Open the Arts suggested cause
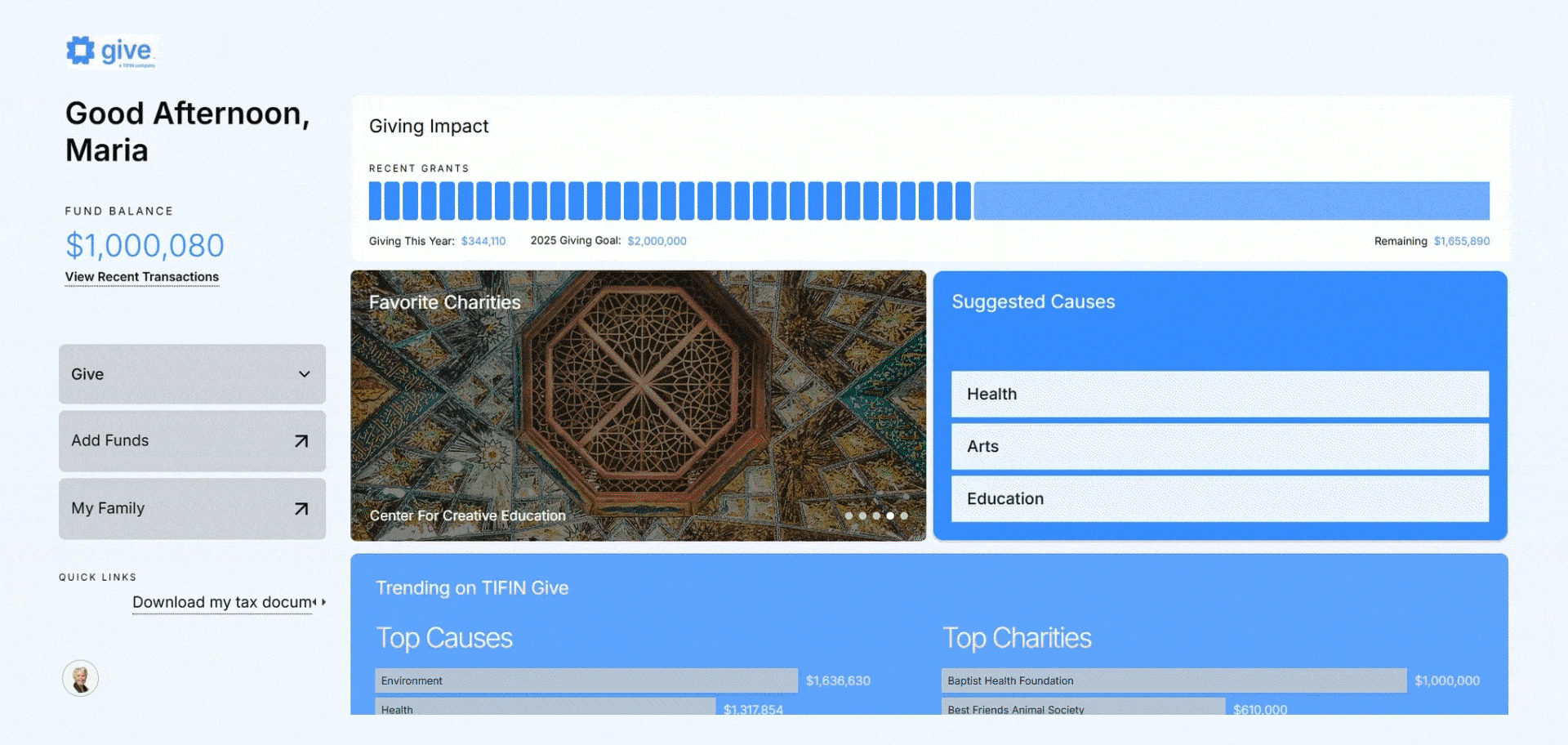 click(x=1219, y=447)
